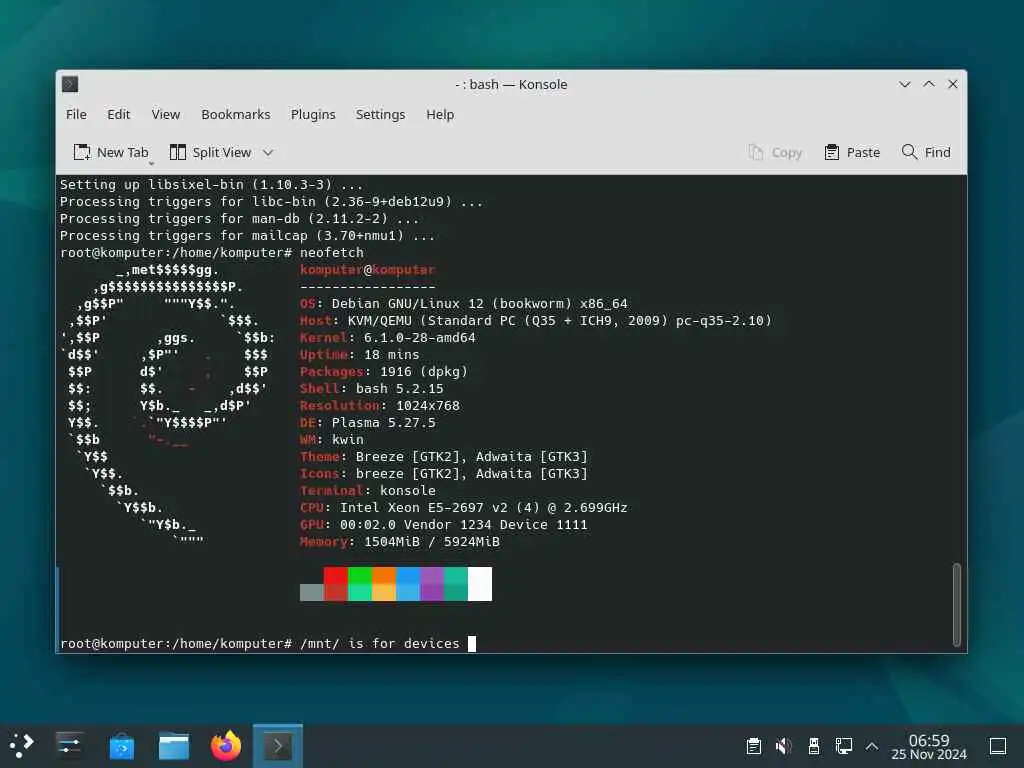This screenshot has width=1024, height=768.
Task: Click the terminal command prompt line
Action: pyautogui.click(x=268, y=643)
